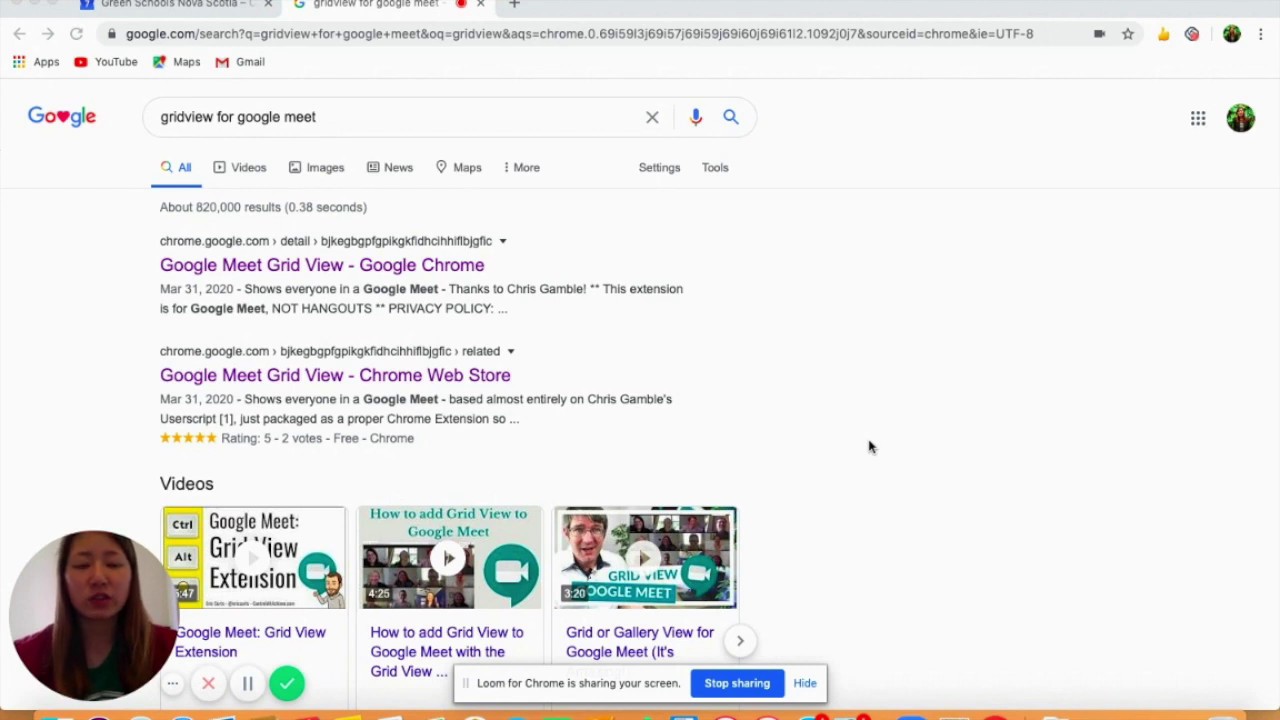Select the All results tab
The image size is (1280, 720).
(x=176, y=168)
